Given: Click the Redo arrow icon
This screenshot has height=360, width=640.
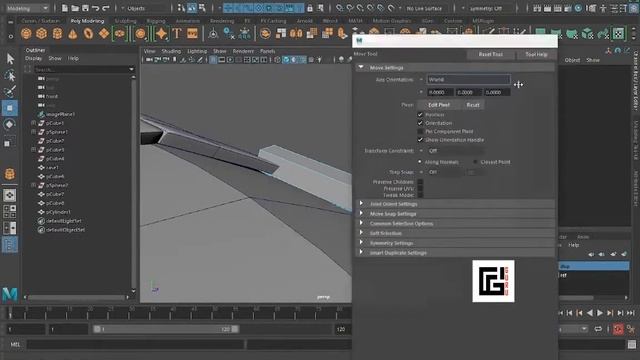Looking at the screenshot, I should [106, 8].
